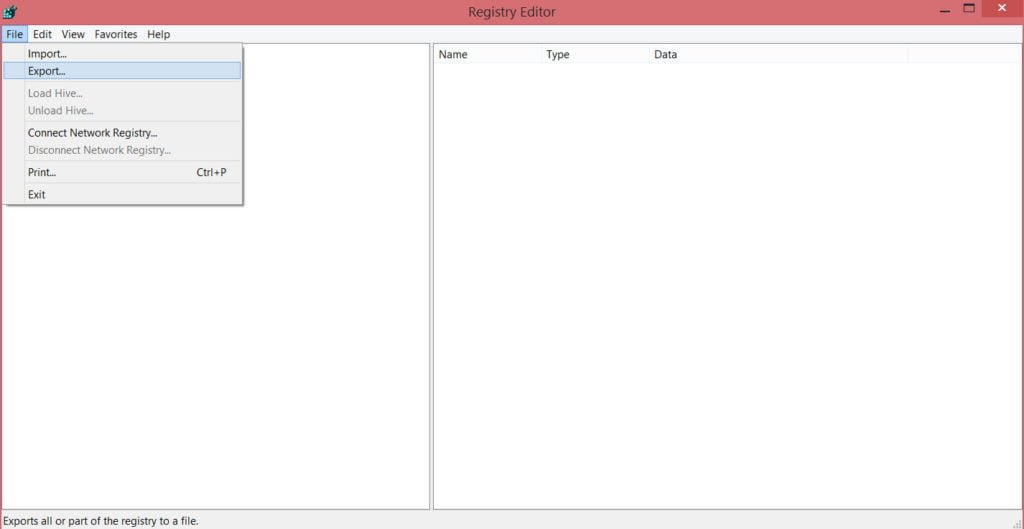Screen dimensions: 1024x529
Task: Click the Registry Editor app icon
Action: tap(10, 11)
